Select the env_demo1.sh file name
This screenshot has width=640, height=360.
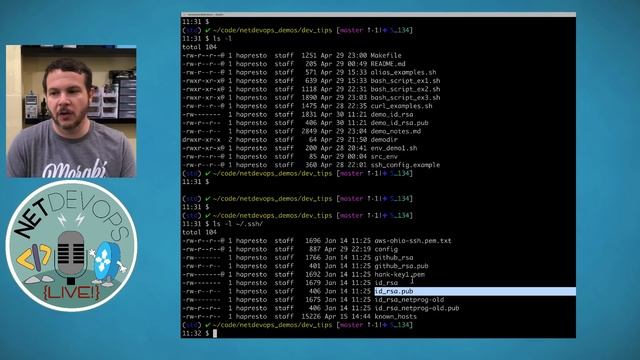[393, 148]
